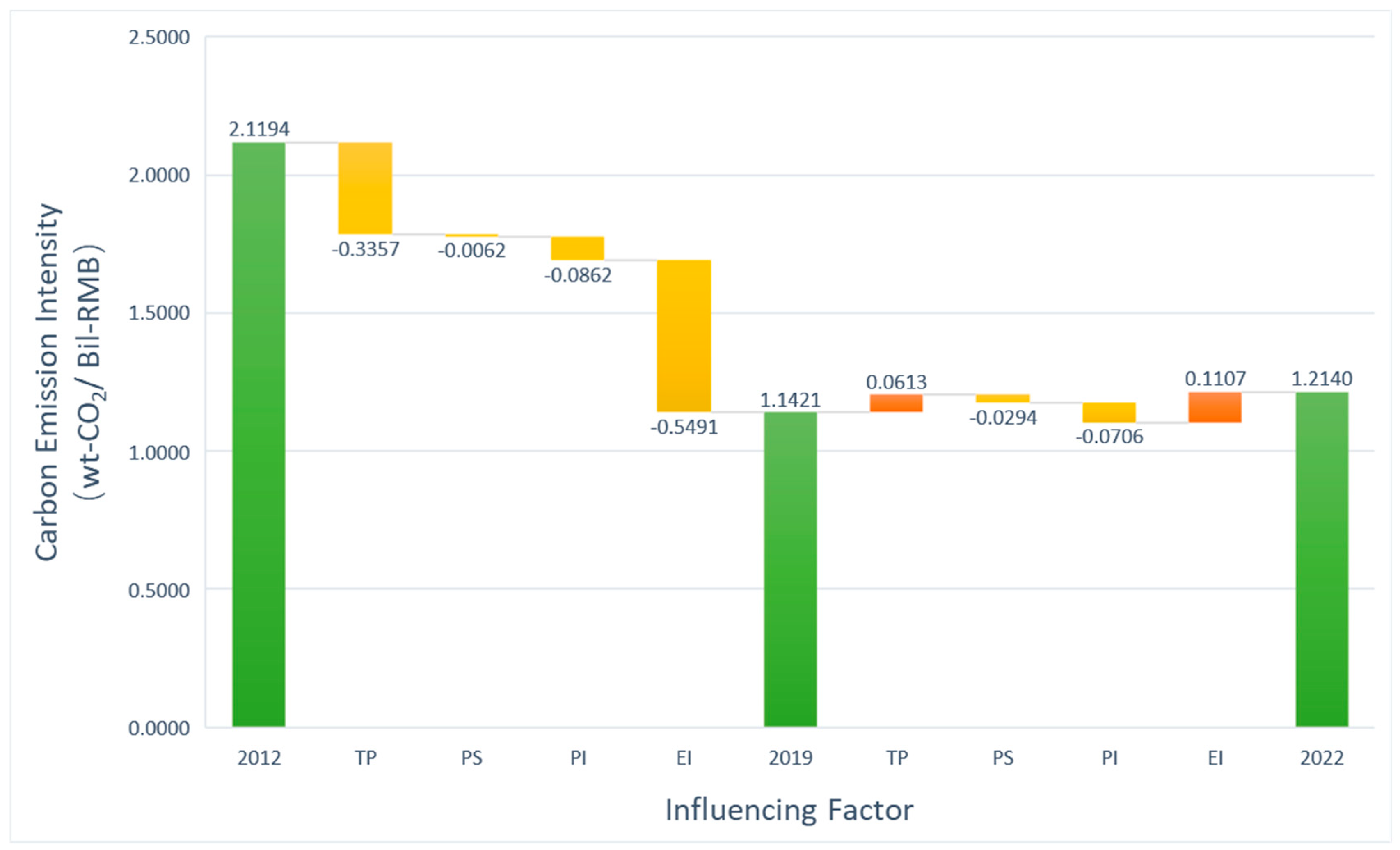
Task: Click the -0.0062 data label
Action: click(471, 251)
